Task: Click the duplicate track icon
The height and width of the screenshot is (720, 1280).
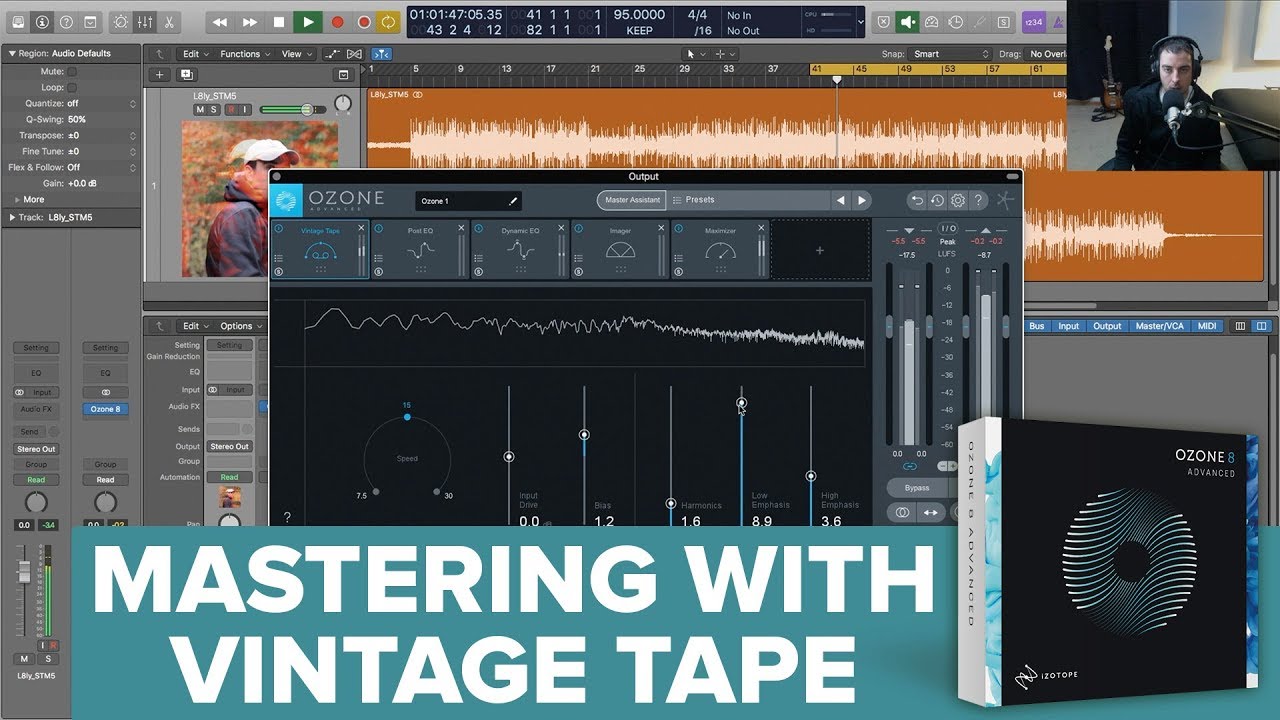Action: click(x=186, y=74)
